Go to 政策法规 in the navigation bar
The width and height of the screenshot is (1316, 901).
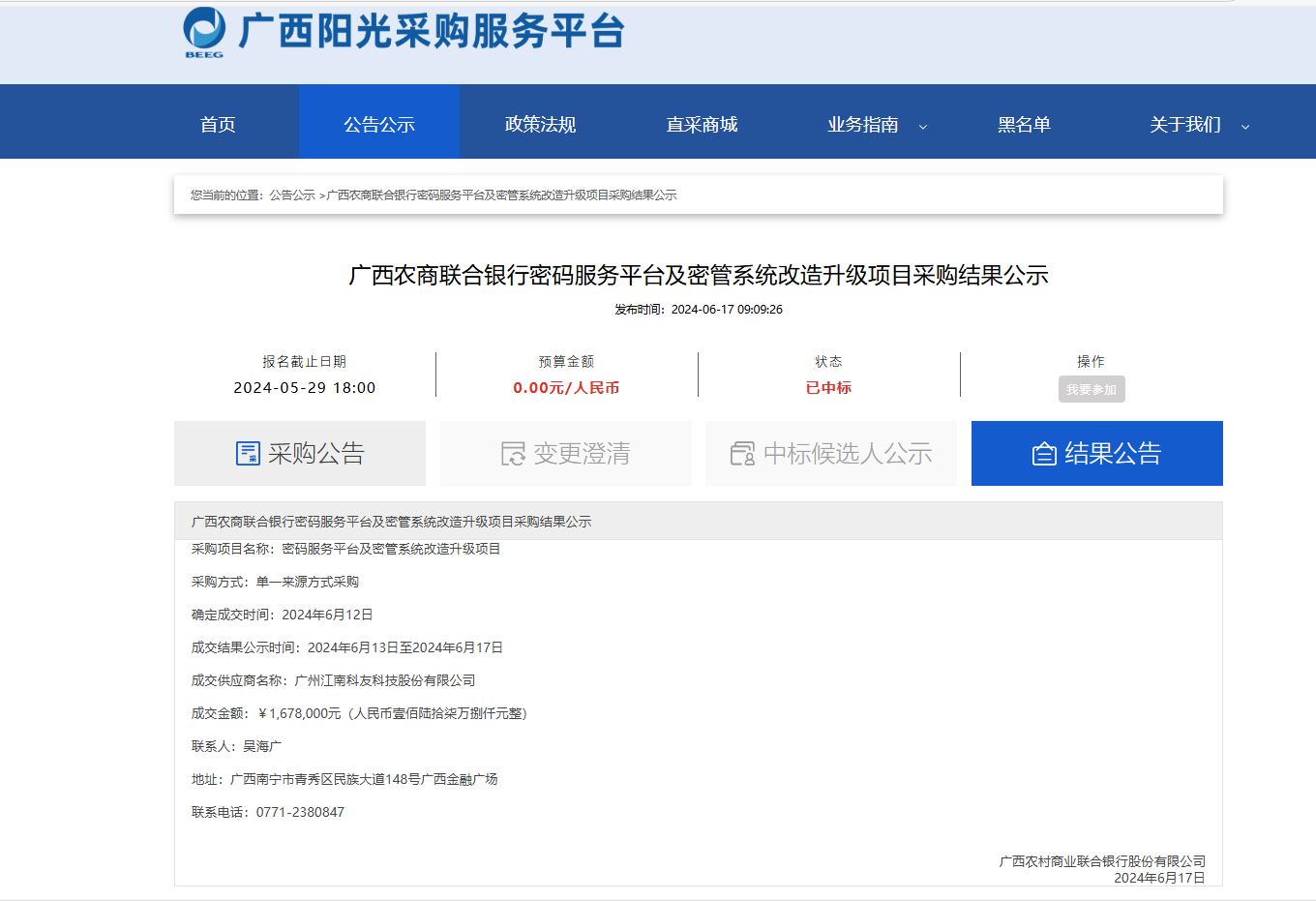click(x=540, y=125)
